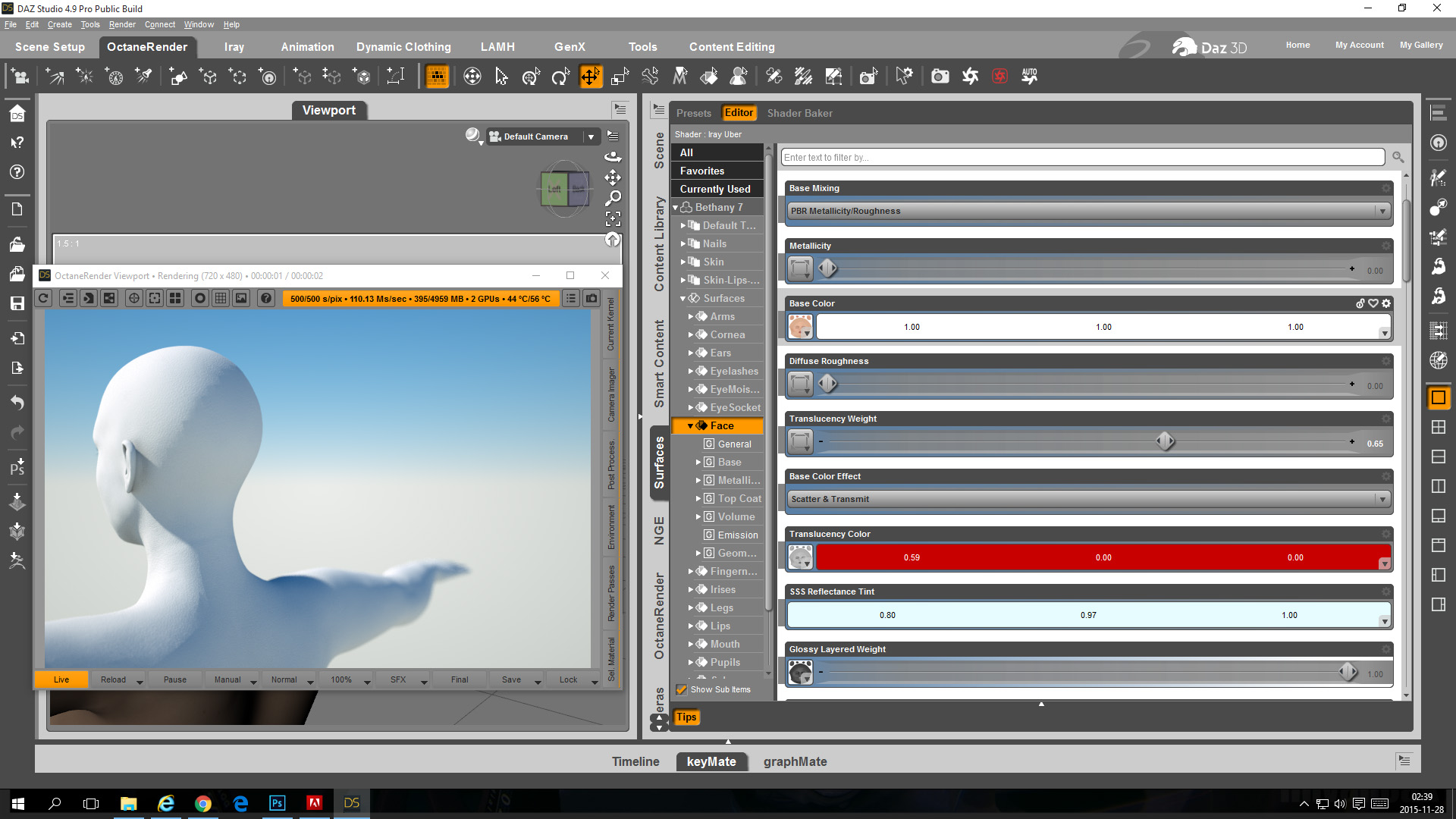Click the OctaneRender camera snapshot icon
Viewport: 1456px width, 819px height.
coord(591,299)
